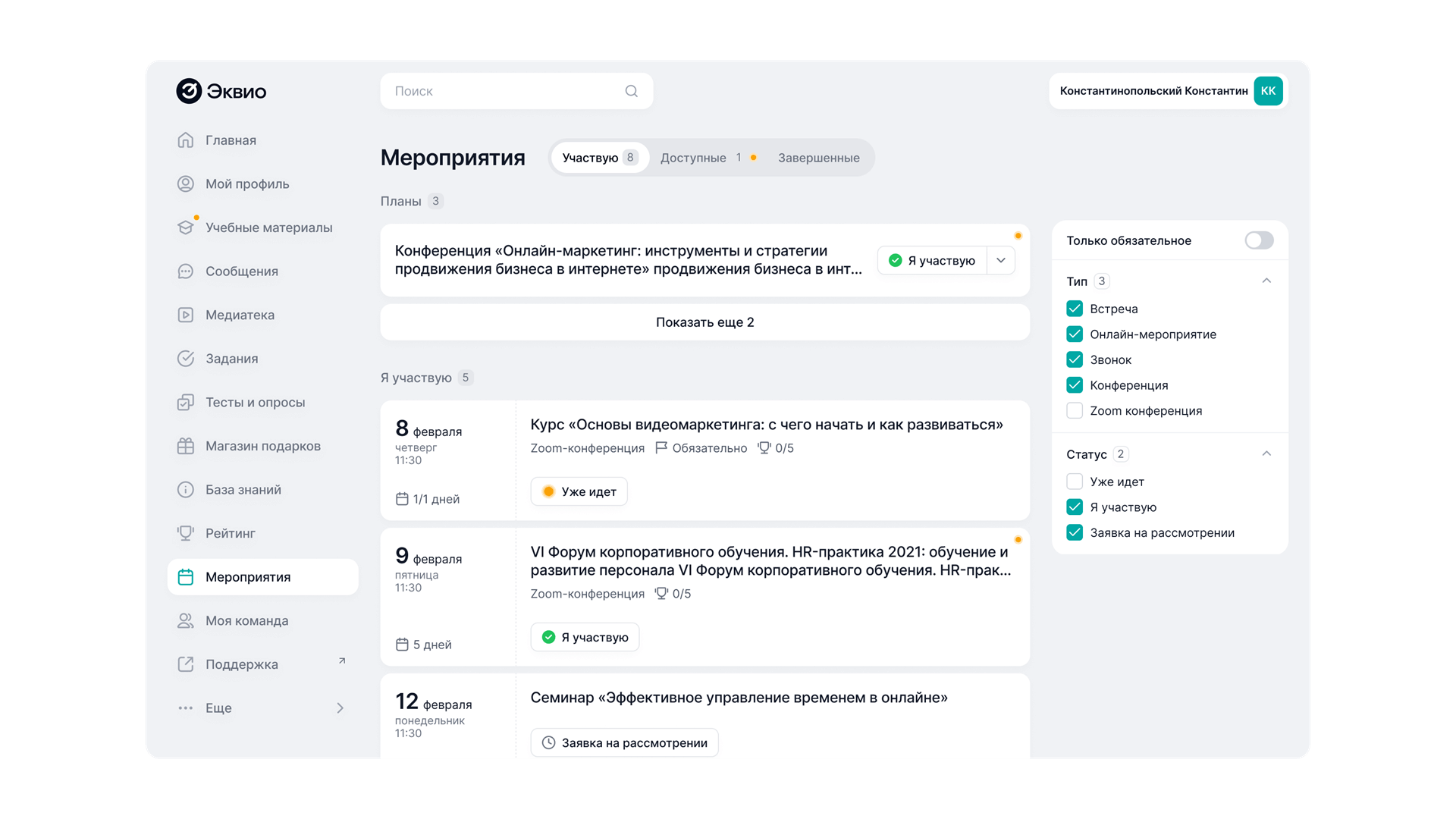Image resolution: width=1456 pixels, height=819 pixels.
Task: Click the KK user avatar
Action: [x=1268, y=91]
